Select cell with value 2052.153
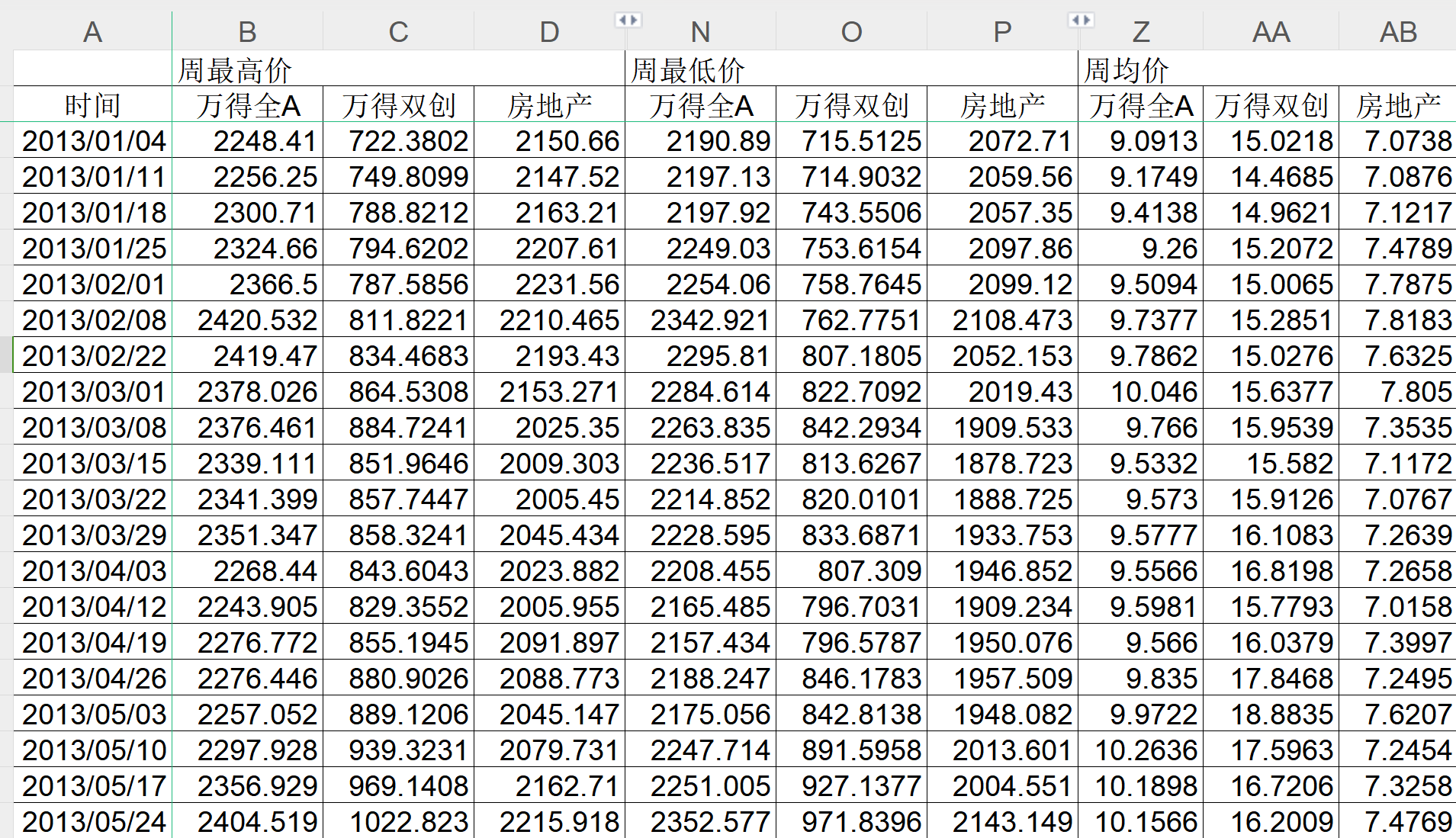This screenshot has height=838, width=1456. click(1002, 355)
